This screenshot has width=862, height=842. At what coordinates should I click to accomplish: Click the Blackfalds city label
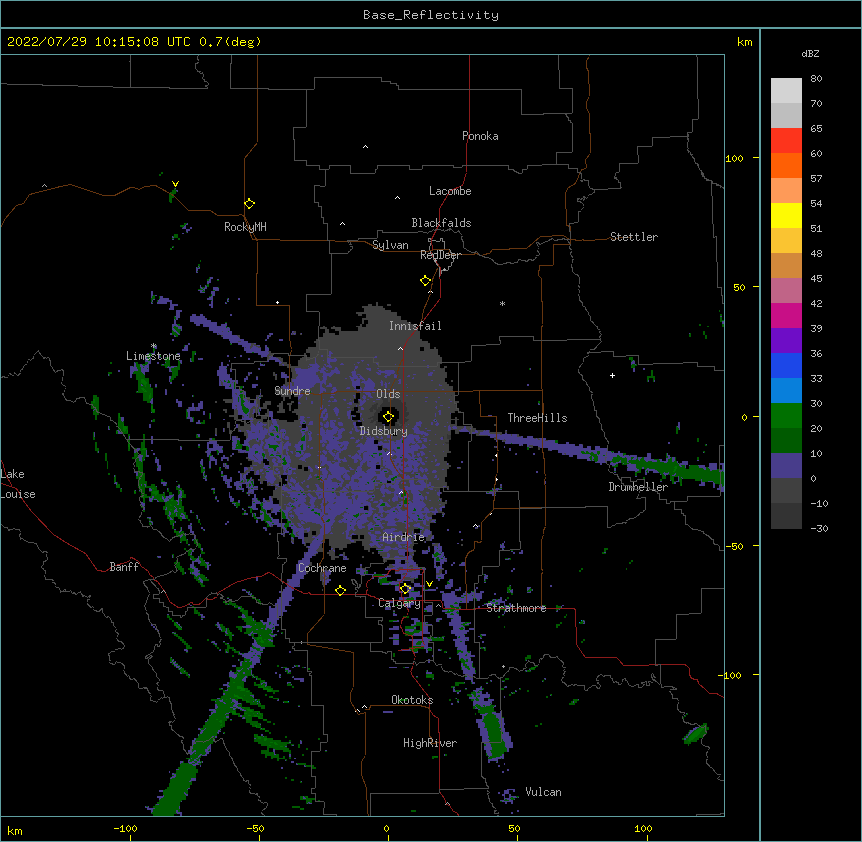point(441,223)
